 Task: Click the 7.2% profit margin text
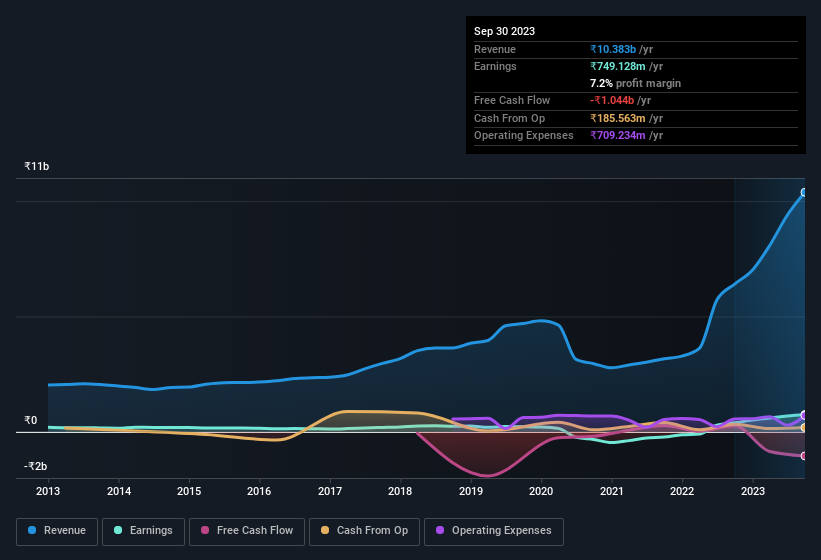(635, 83)
